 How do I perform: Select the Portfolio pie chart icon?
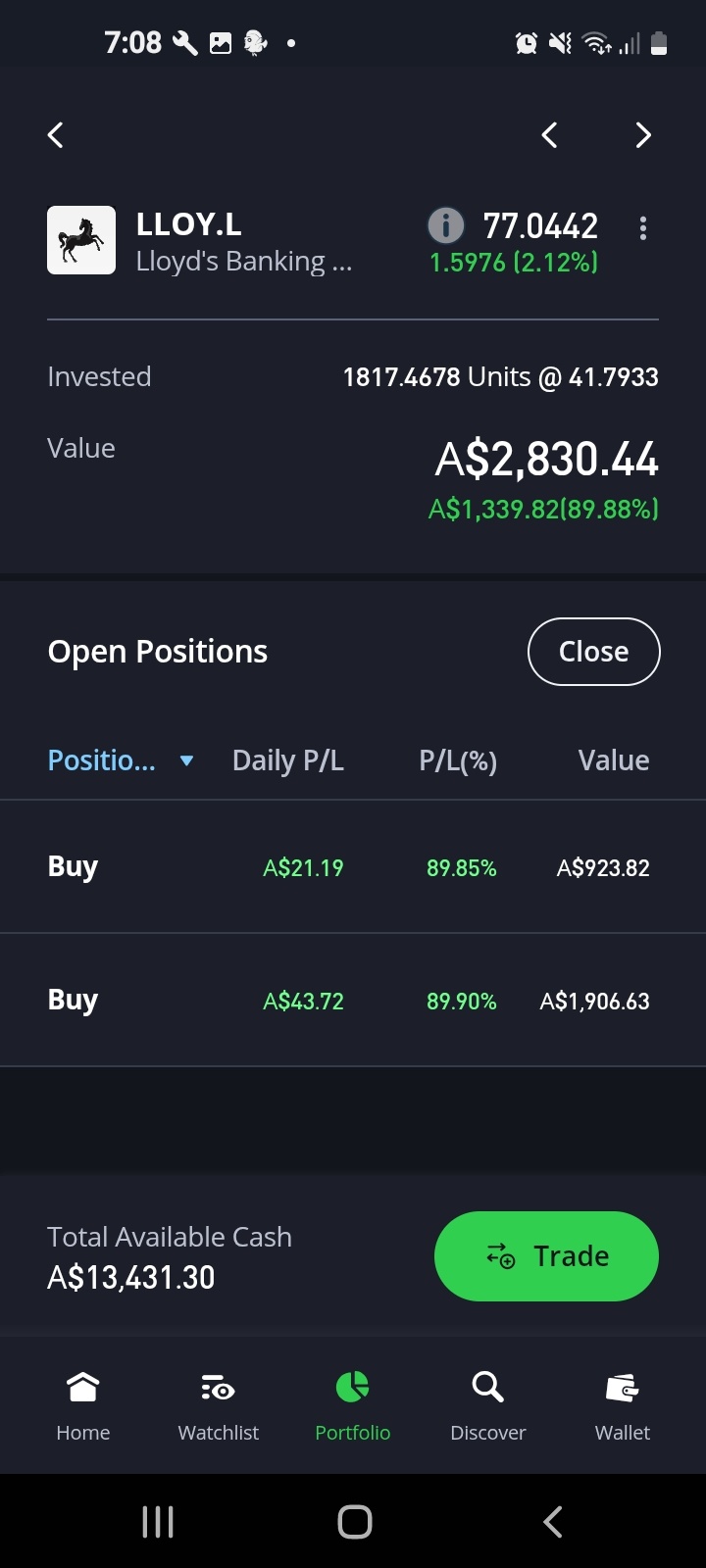353,1387
